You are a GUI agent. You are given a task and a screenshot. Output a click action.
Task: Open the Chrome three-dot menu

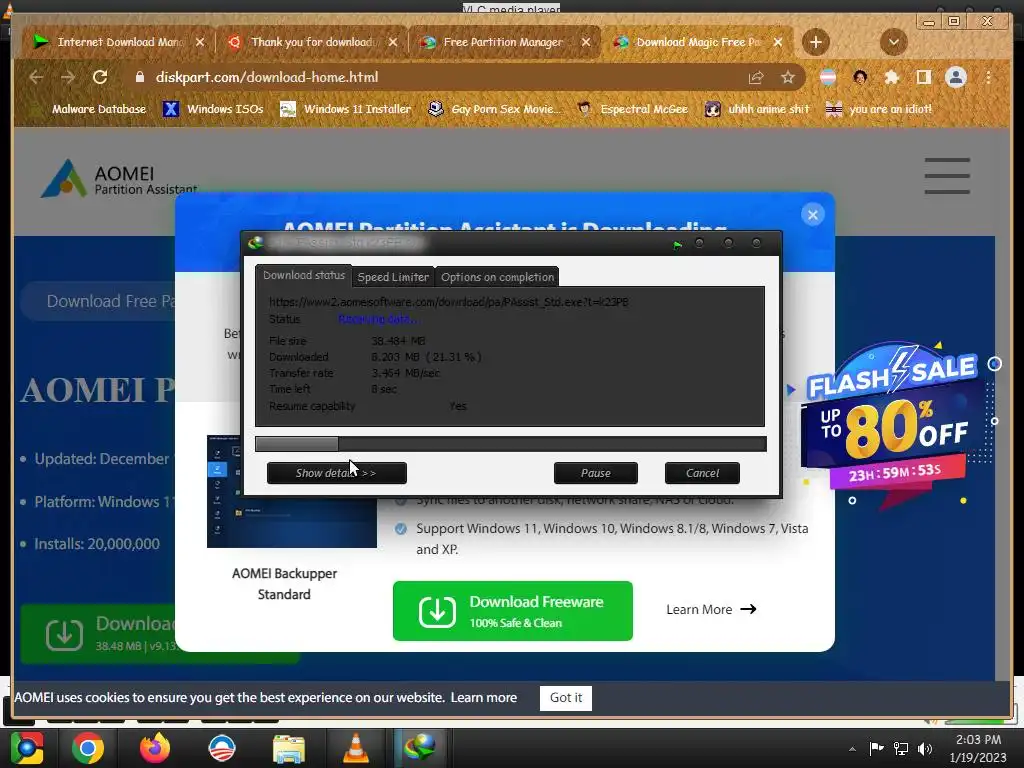(989, 78)
